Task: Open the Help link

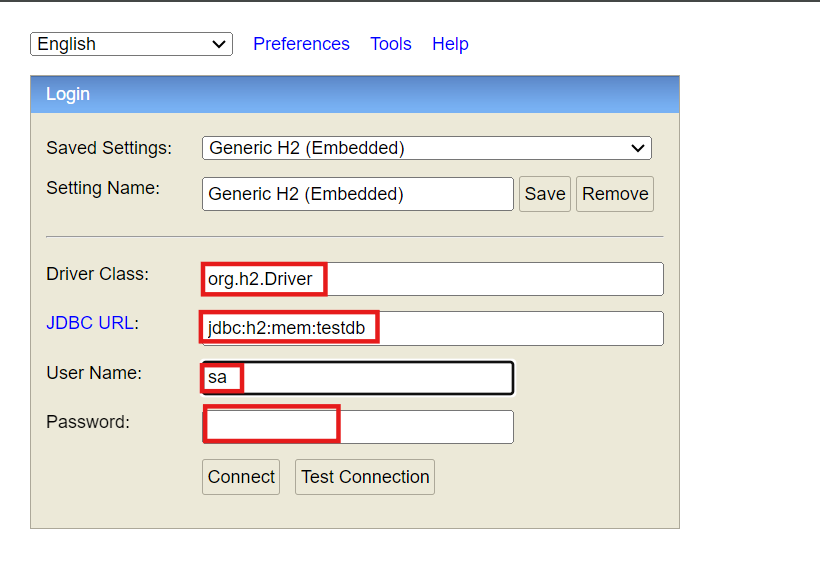Action: [450, 44]
